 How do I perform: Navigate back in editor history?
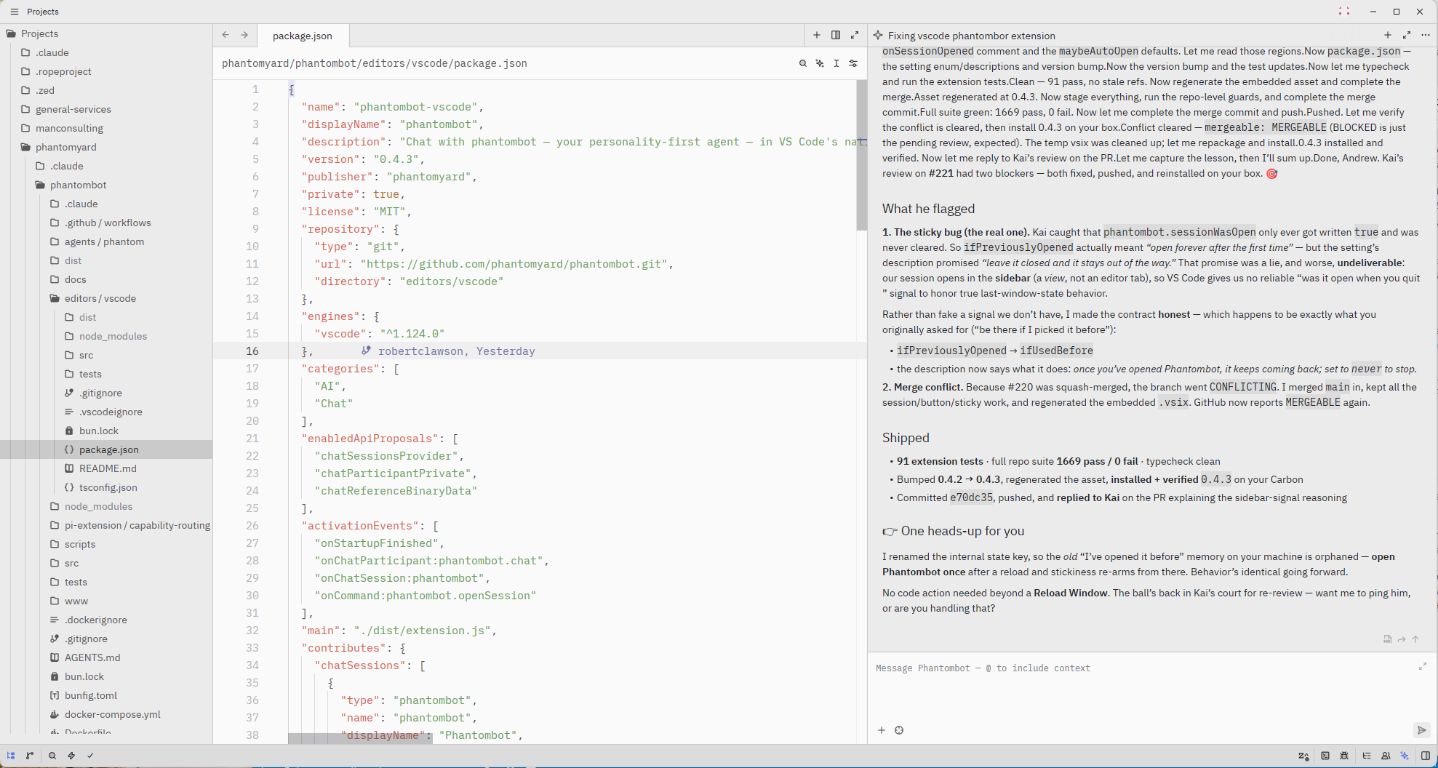(226, 35)
